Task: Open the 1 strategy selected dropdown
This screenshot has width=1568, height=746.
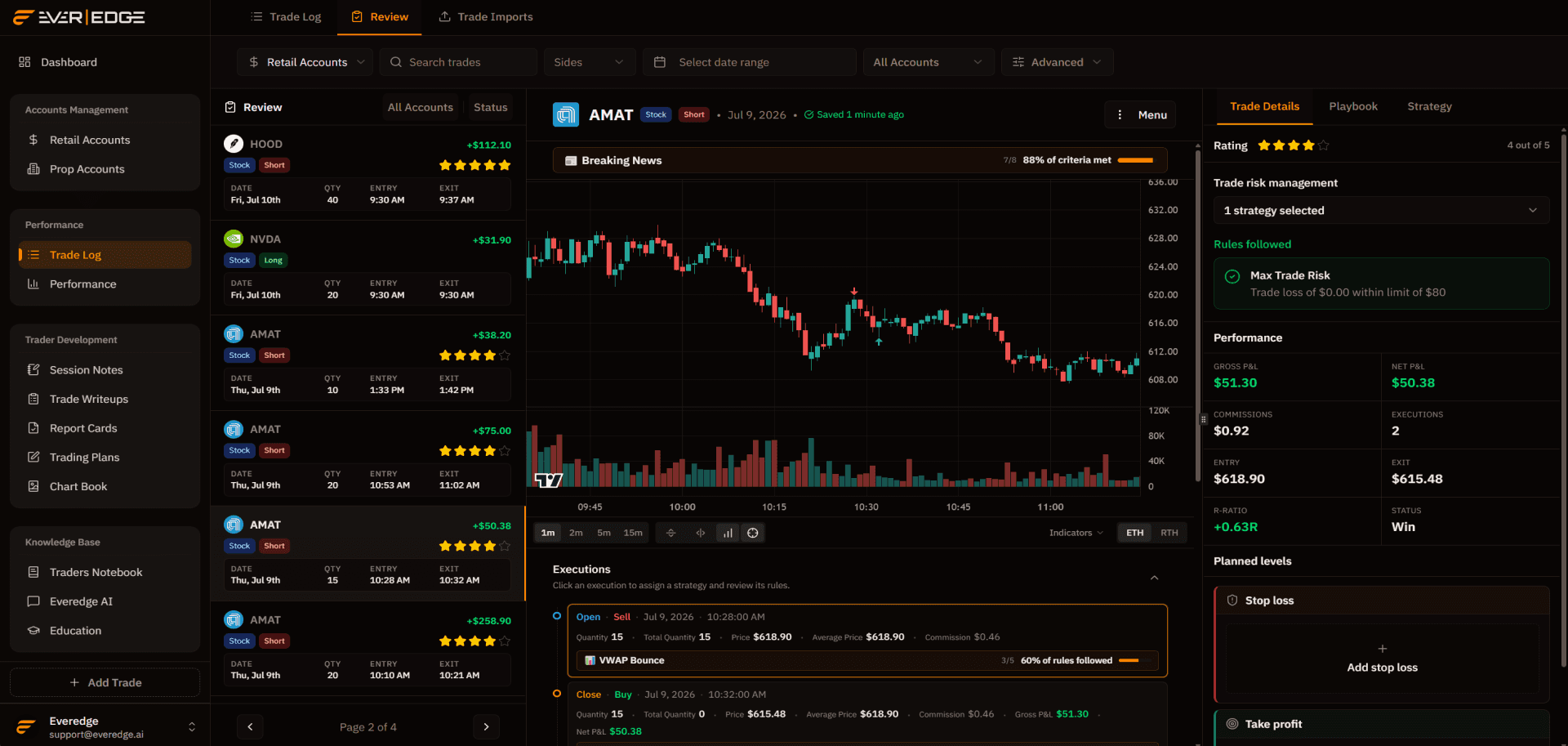Action: tap(1381, 211)
